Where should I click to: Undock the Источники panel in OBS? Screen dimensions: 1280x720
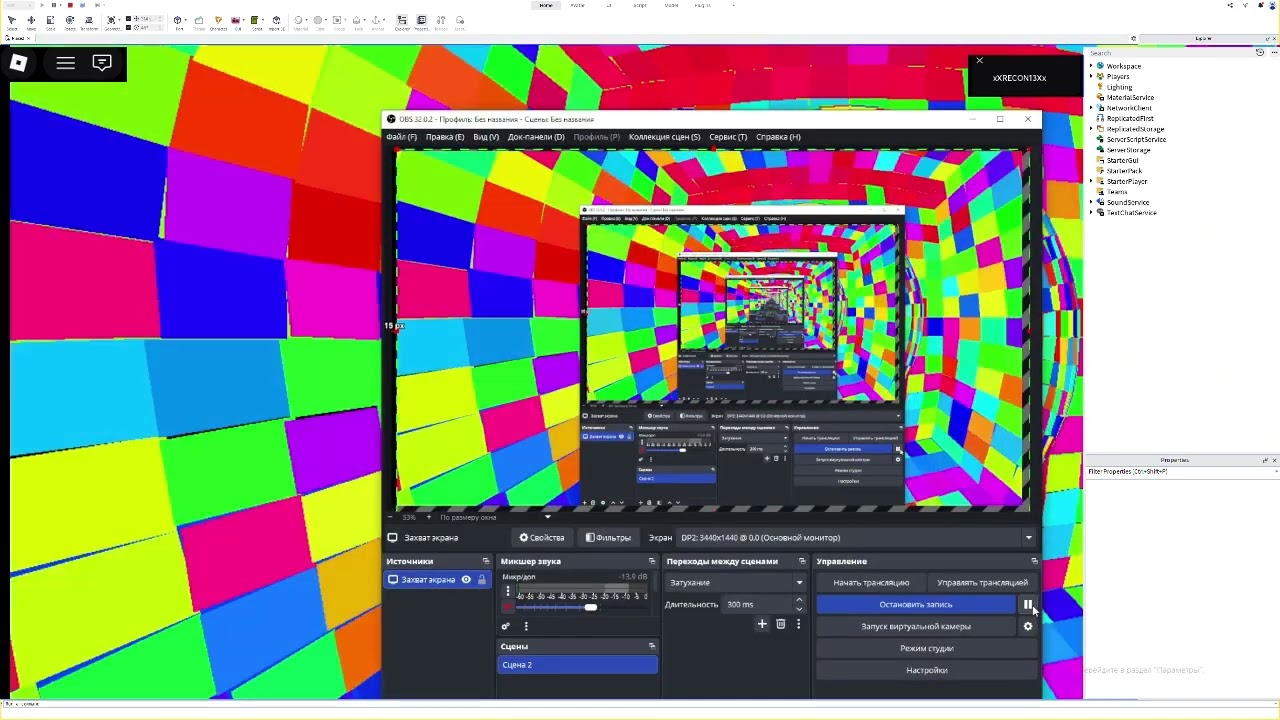coord(485,561)
